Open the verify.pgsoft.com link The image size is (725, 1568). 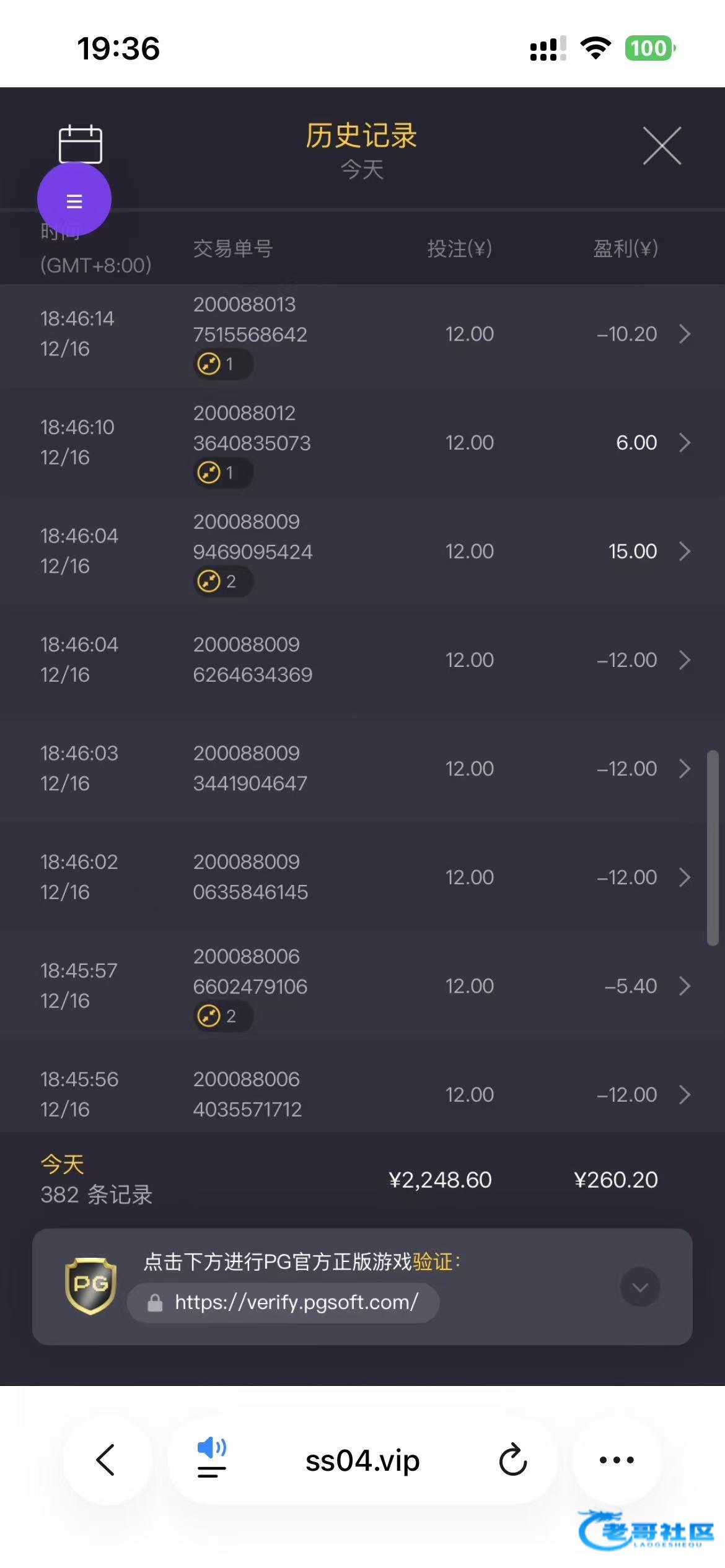tap(296, 1302)
